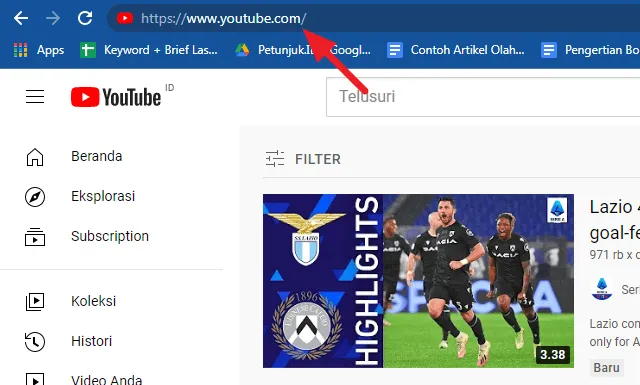Screen dimensions: 640x385
Task: Click the Contoh Artikel docs icon
Action: click(395, 50)
